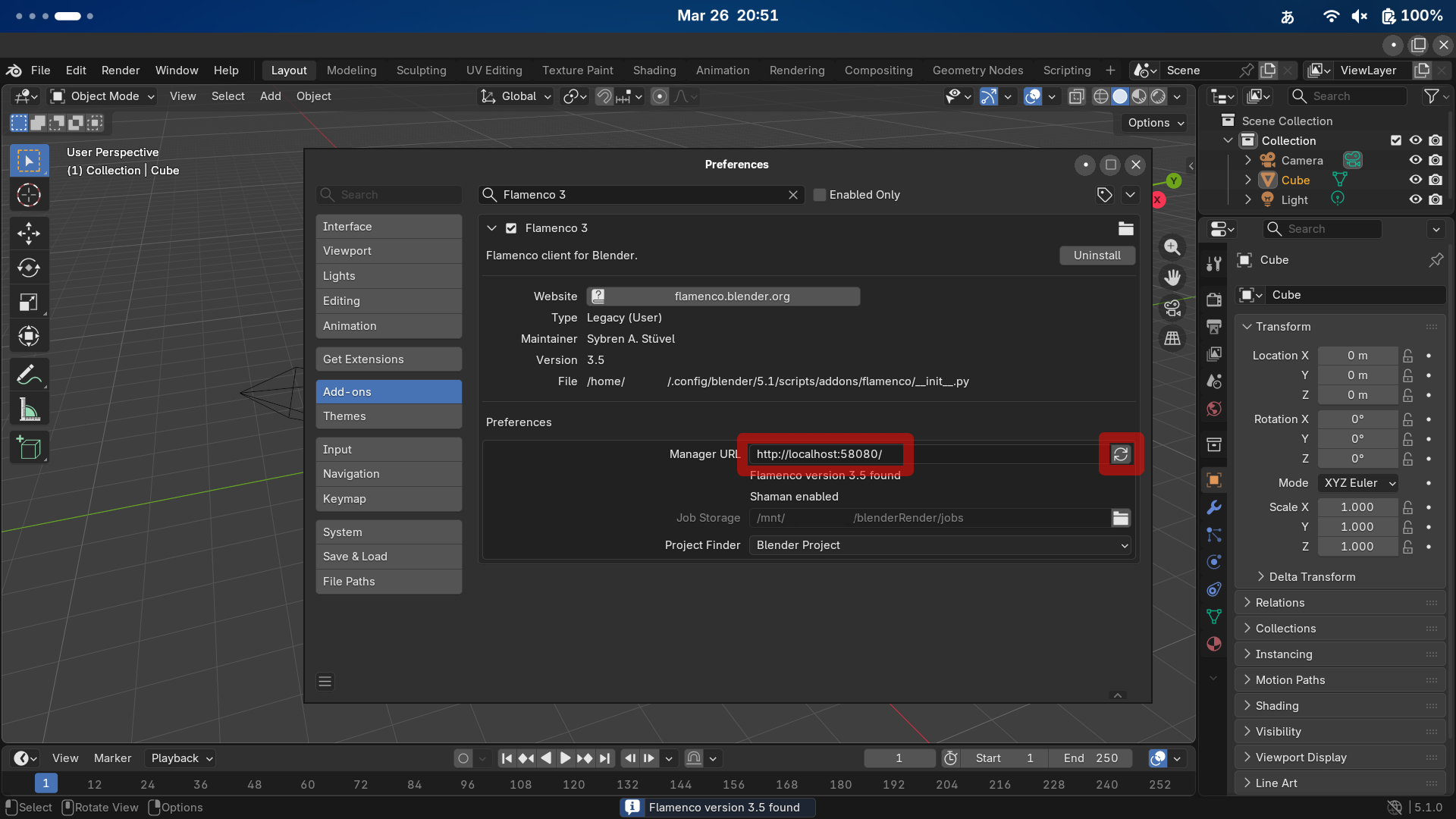
Task: Toggle camera view icon in viewport
Action: (1172, 308)
